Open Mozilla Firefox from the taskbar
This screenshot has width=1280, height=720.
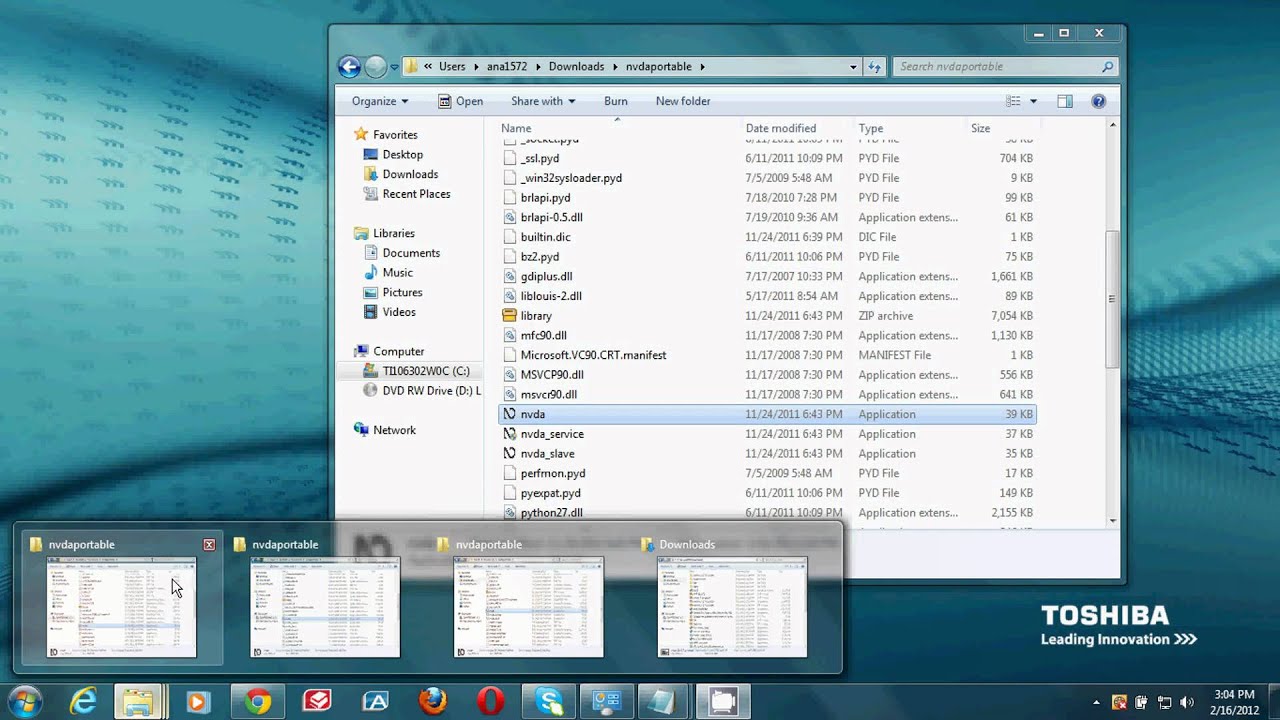coord(433,702)
